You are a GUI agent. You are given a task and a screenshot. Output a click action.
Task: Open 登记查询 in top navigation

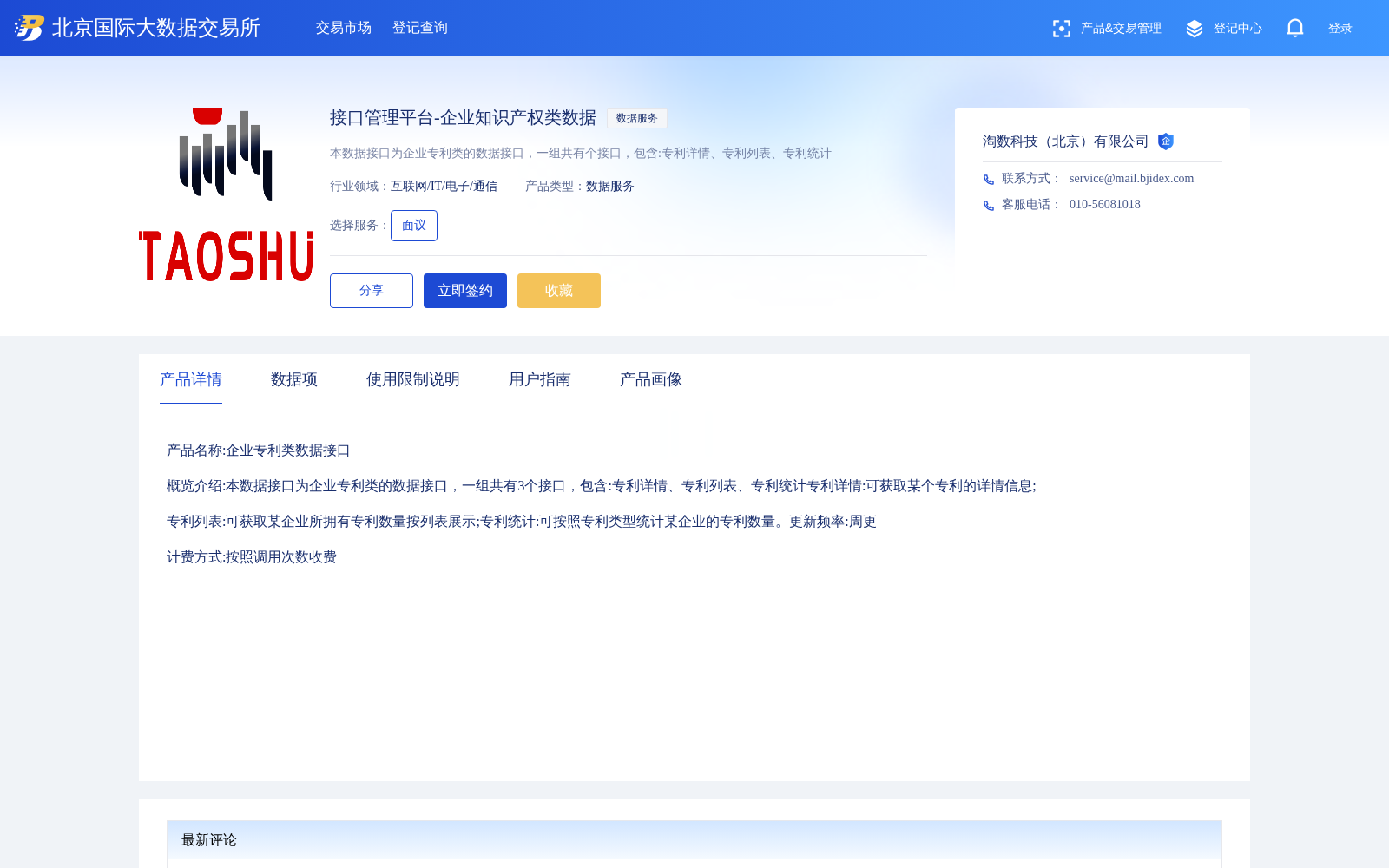[420, 28]
